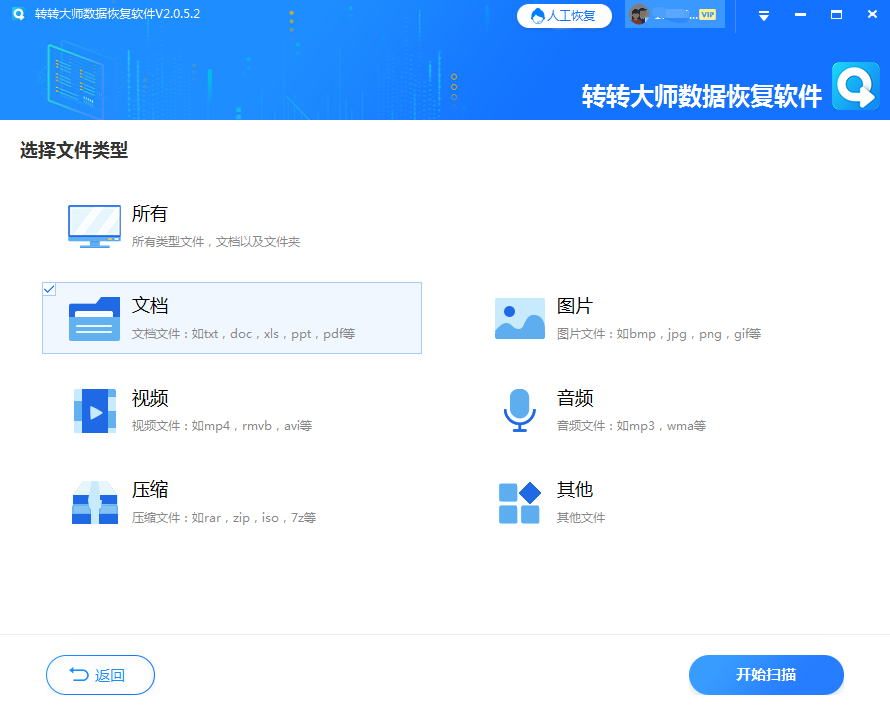Click the 返回 button to go back
This screenshot has width=890, height=715.
click(x=100, y=675)
